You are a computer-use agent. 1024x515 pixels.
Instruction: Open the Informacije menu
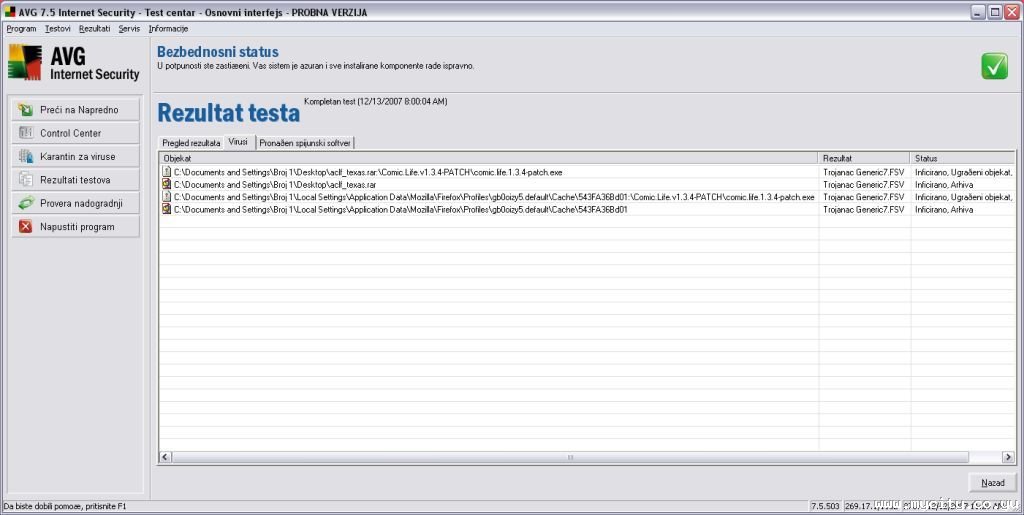coord(168,29)
